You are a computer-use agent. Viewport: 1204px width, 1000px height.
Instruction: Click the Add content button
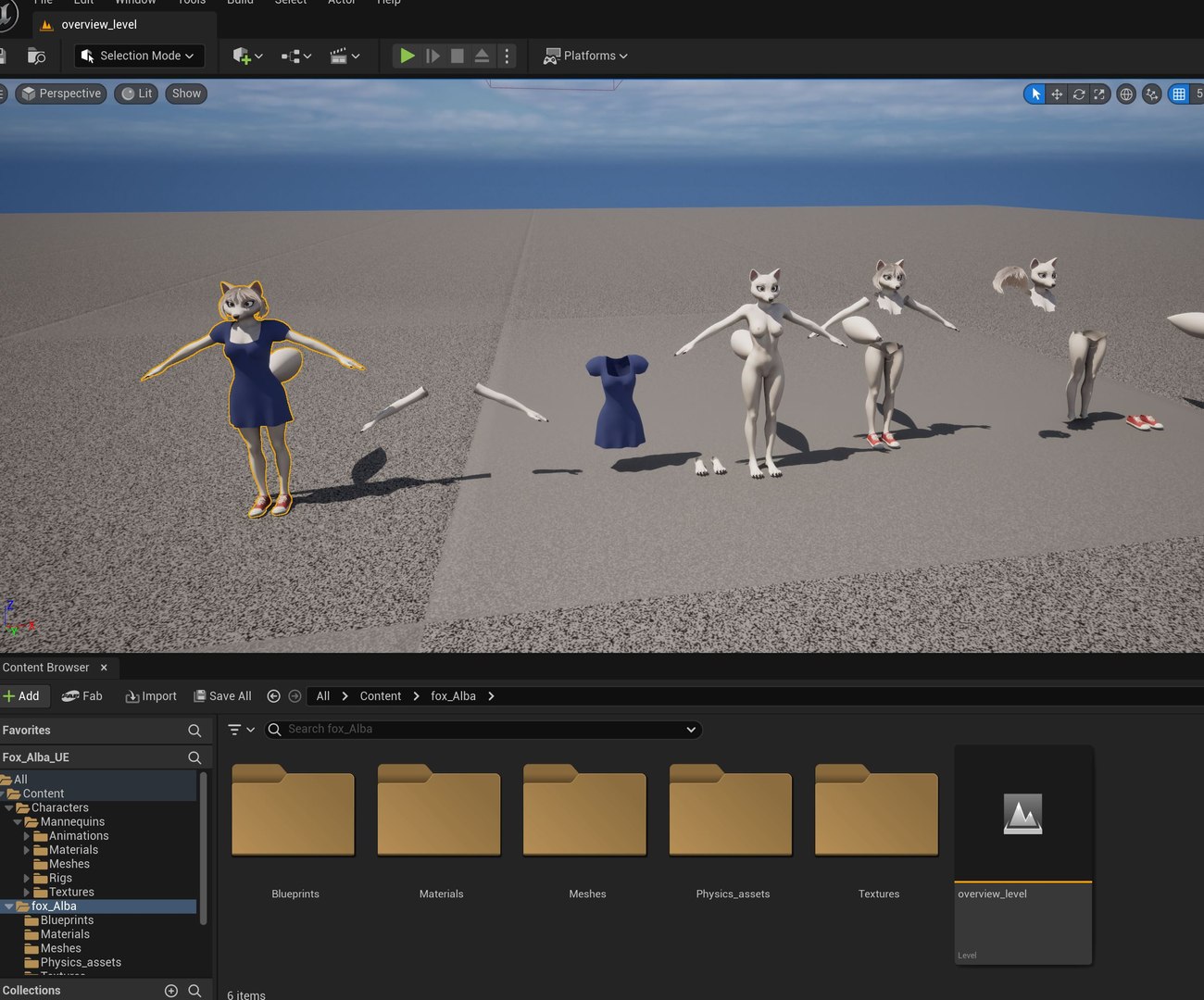(x=21, y=696)
